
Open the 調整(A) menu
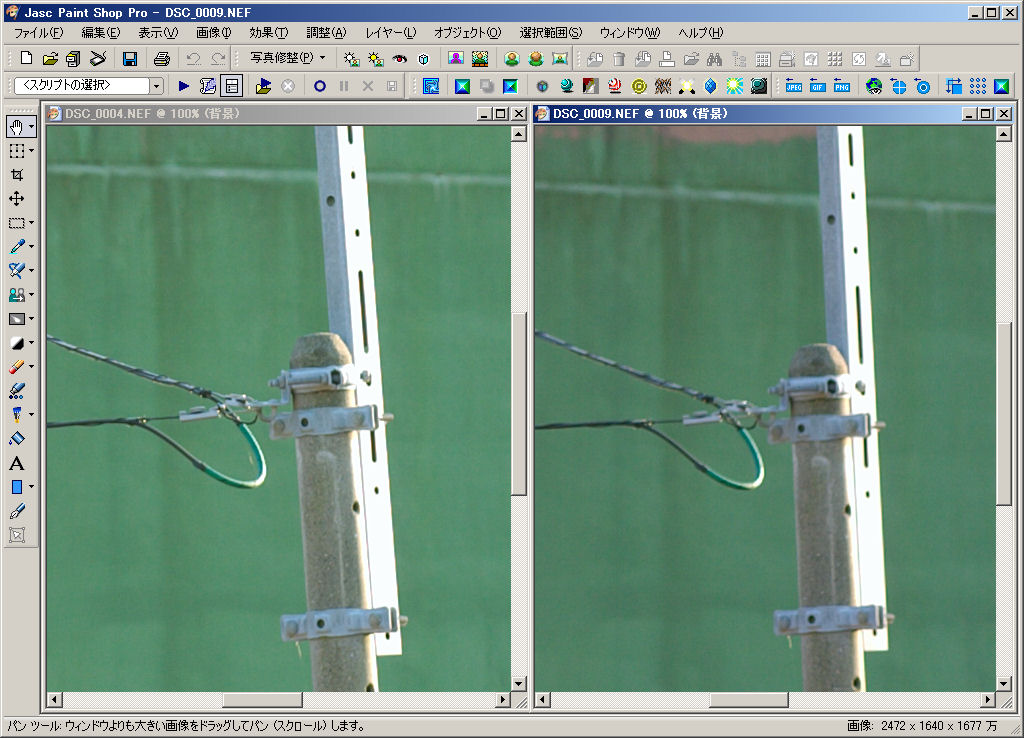pos(327,33)
